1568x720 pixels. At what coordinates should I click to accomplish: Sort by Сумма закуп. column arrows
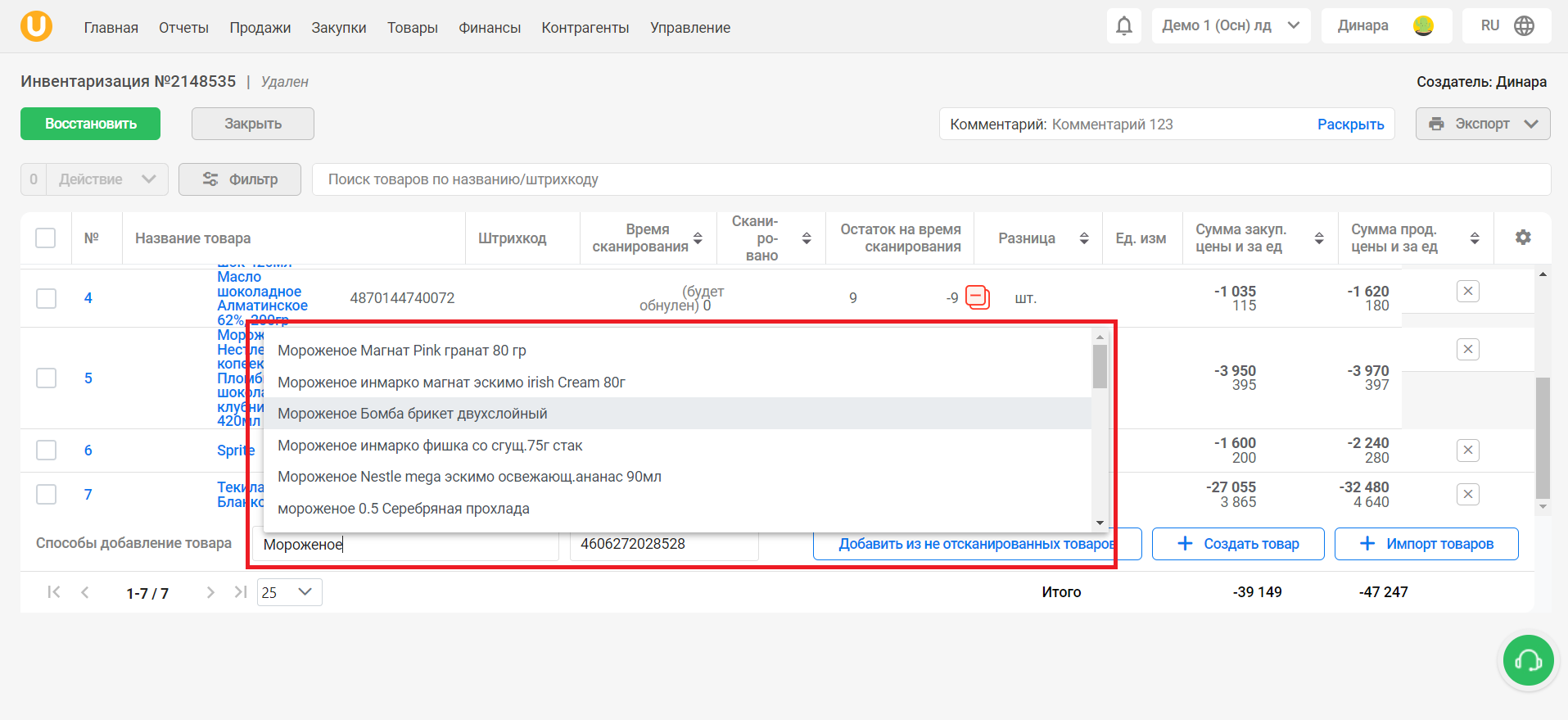pos(1319,238)
